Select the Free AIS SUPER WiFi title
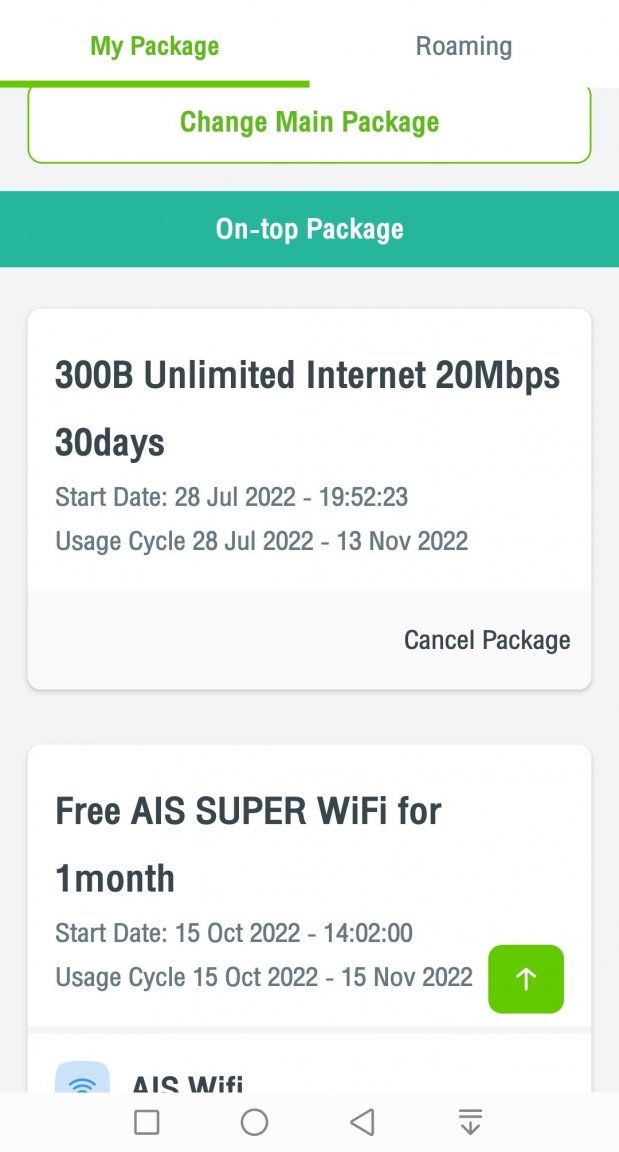Viewport: 619px width, 1152px height. 248,811
